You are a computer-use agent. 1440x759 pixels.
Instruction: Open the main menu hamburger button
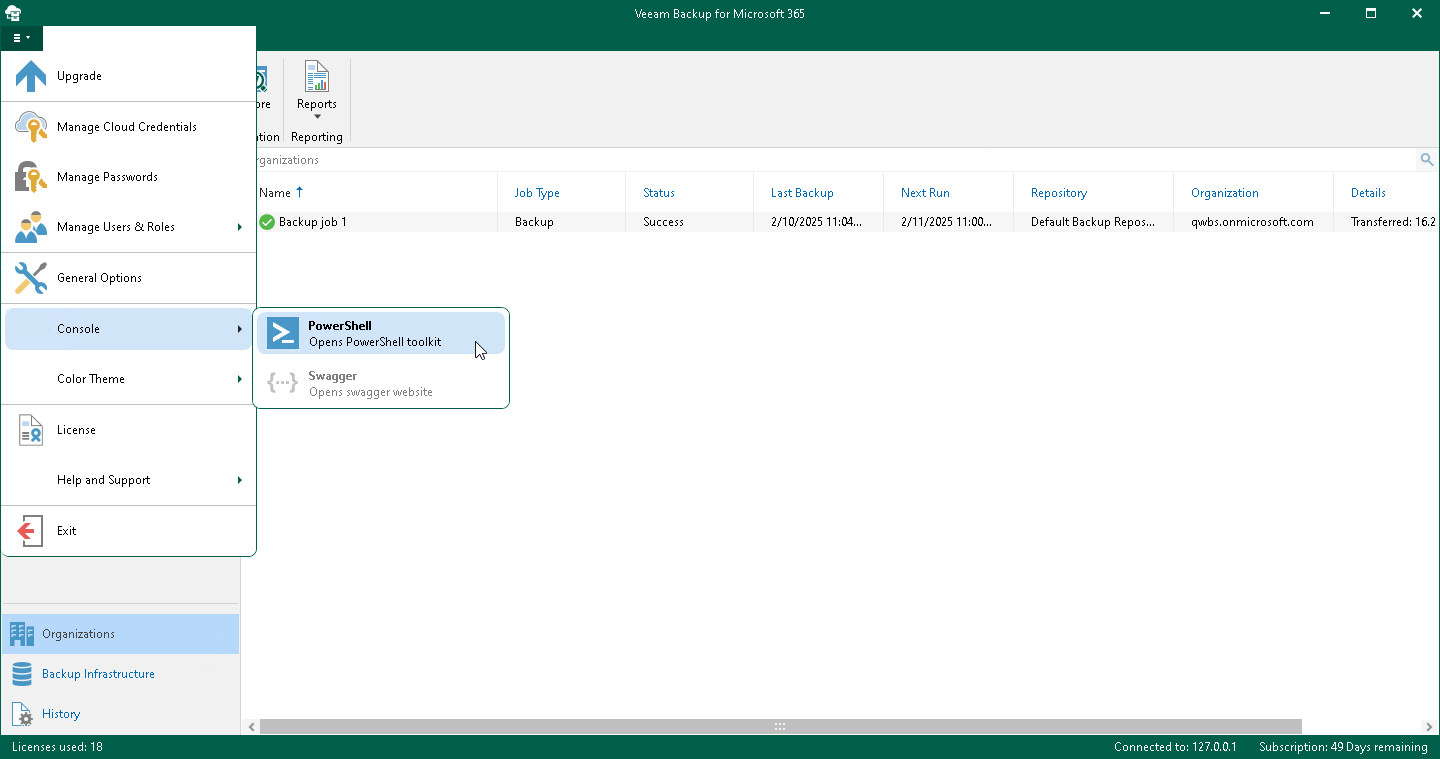[21, 38]
